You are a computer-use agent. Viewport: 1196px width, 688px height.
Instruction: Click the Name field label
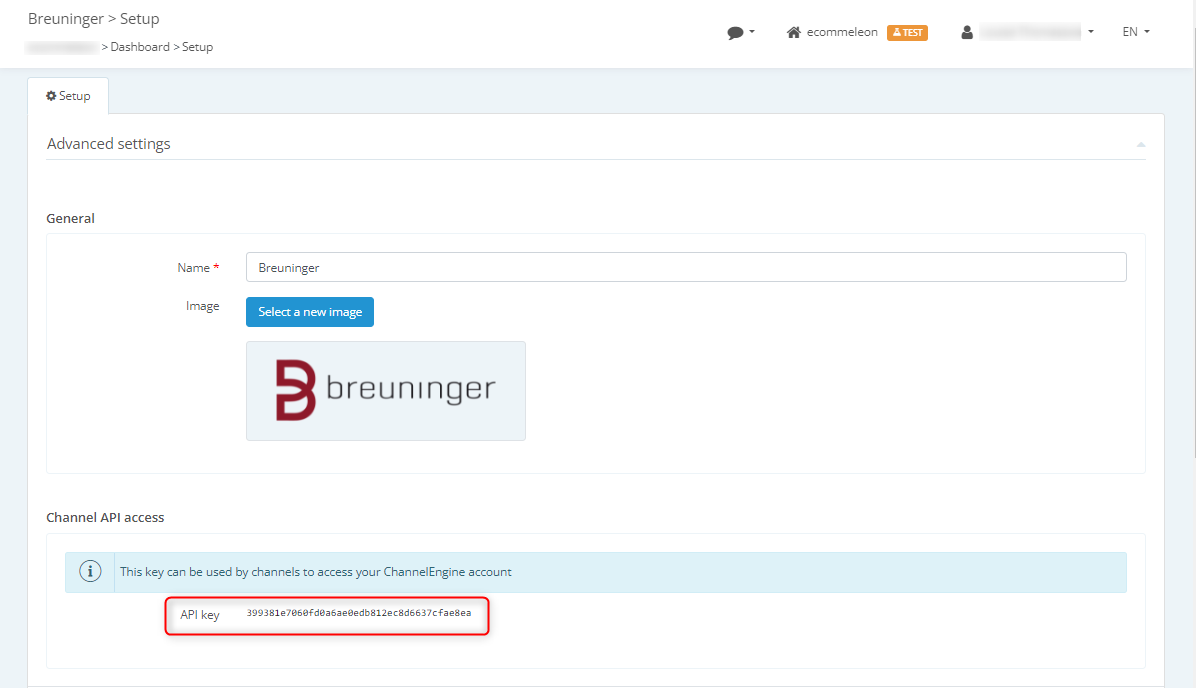(x=198, y=268)
